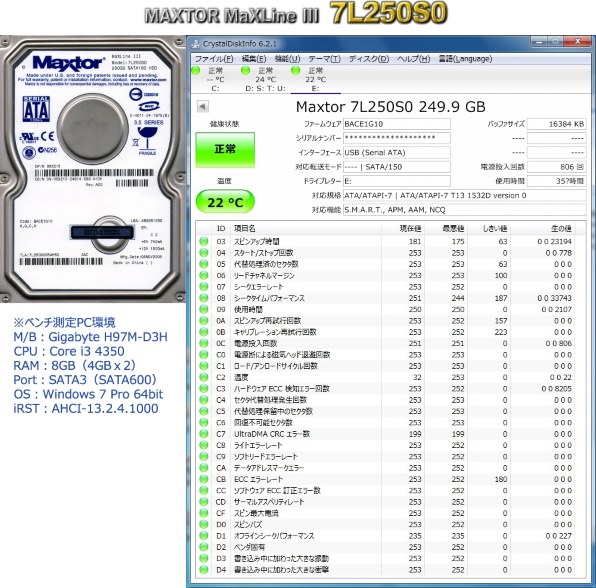Select row C1 ロード/アンロードサイクル回数
Screen dimensions: 596x588
(x=385, y=366)
